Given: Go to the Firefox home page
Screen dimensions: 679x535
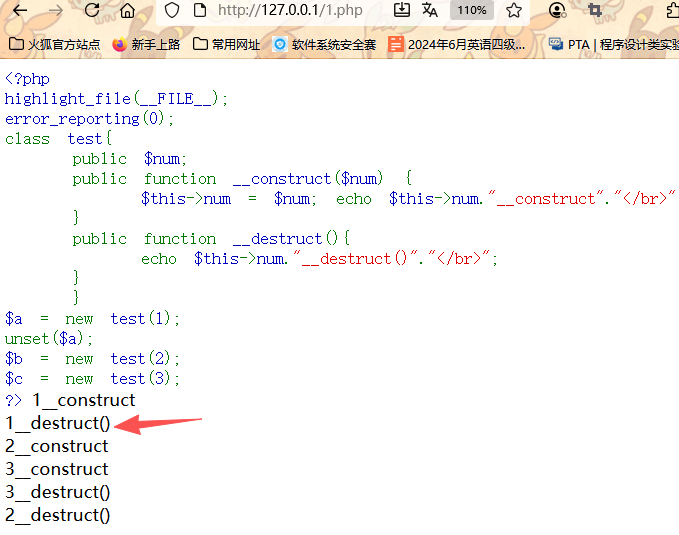Looking at the screenshot, I should coord(127,11).
